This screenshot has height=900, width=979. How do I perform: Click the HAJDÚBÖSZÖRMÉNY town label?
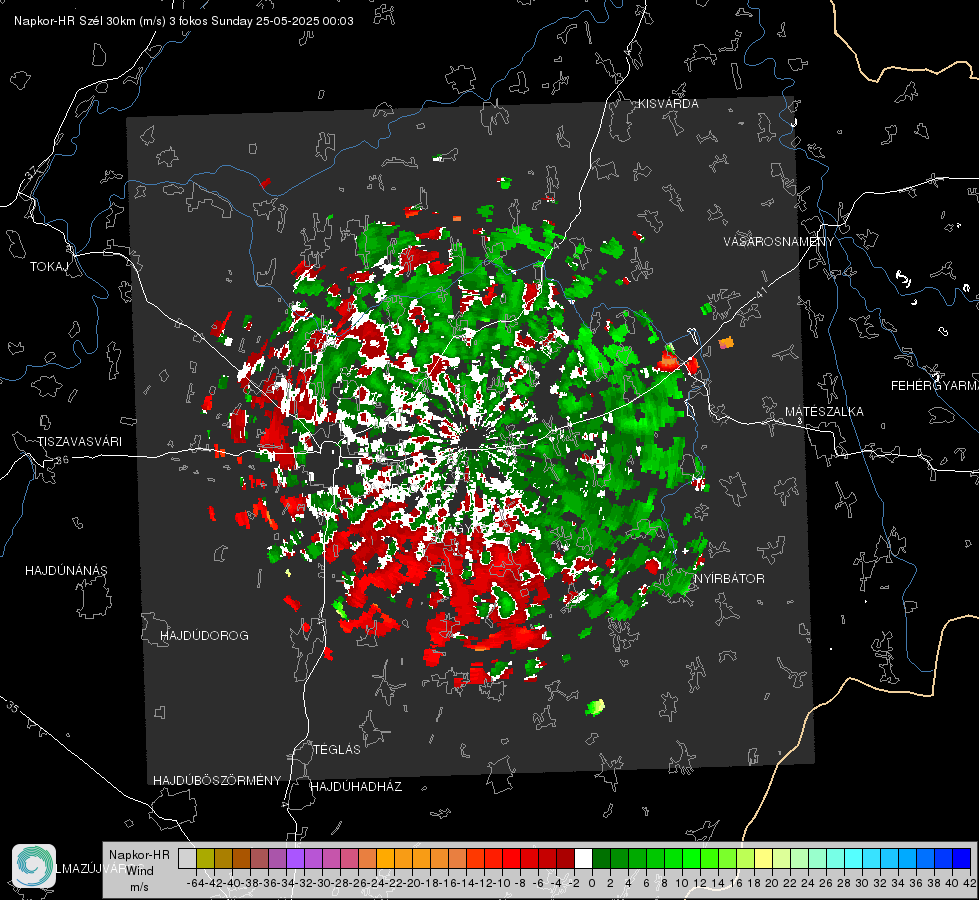pos(217,781)
